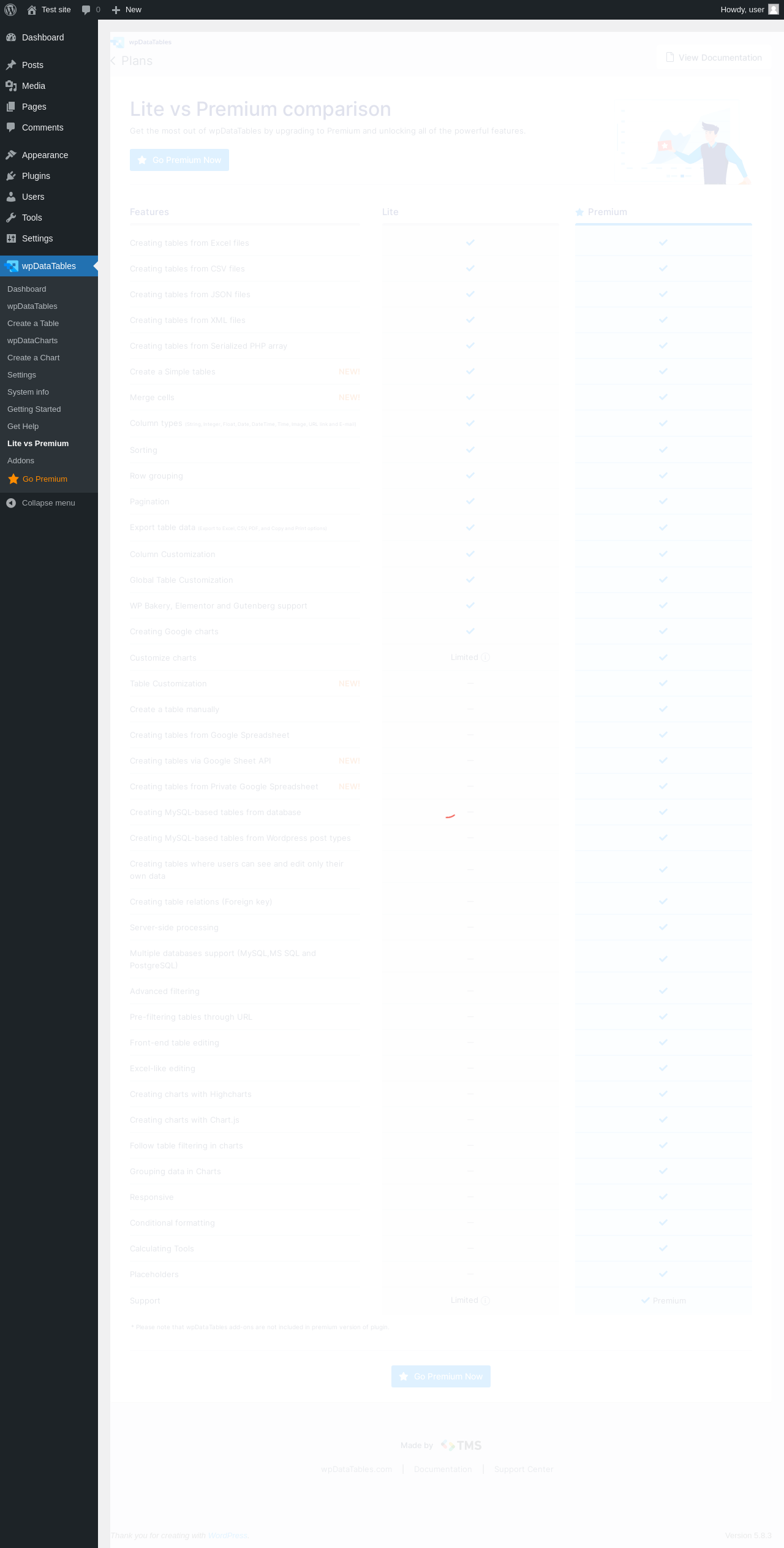Click 'Premium' support label with check
The image size is (784, 1548).
[663, 1300]
